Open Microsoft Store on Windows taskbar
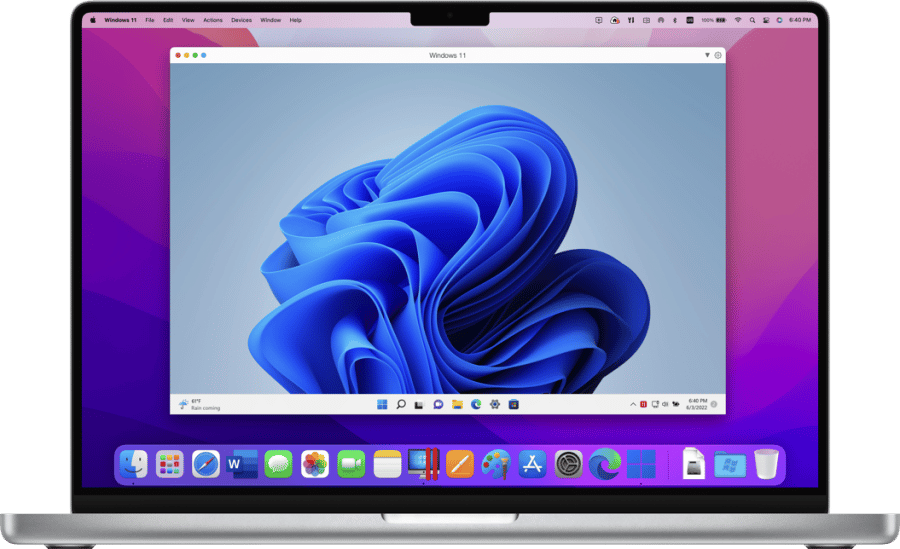This screenshot has height=549, width=900. click(514, 404)
